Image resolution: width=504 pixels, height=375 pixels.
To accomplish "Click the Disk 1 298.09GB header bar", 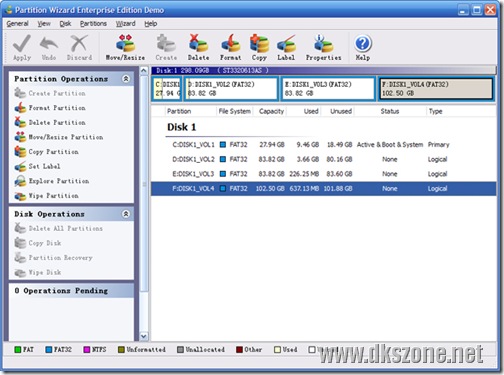I will [323, 70].
